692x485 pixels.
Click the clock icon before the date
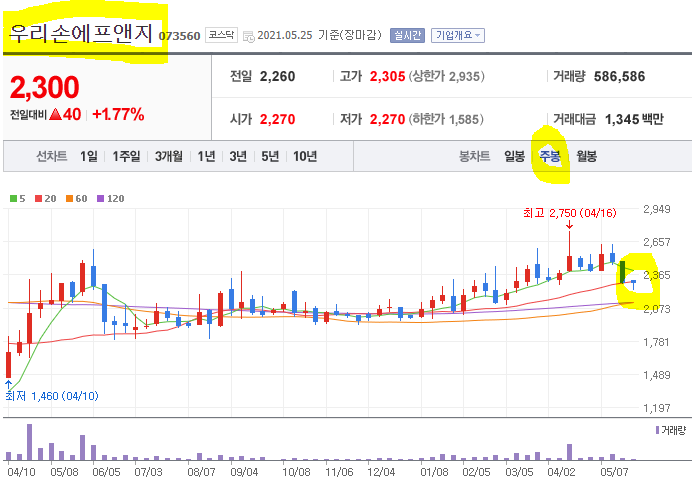click(248, 36)
